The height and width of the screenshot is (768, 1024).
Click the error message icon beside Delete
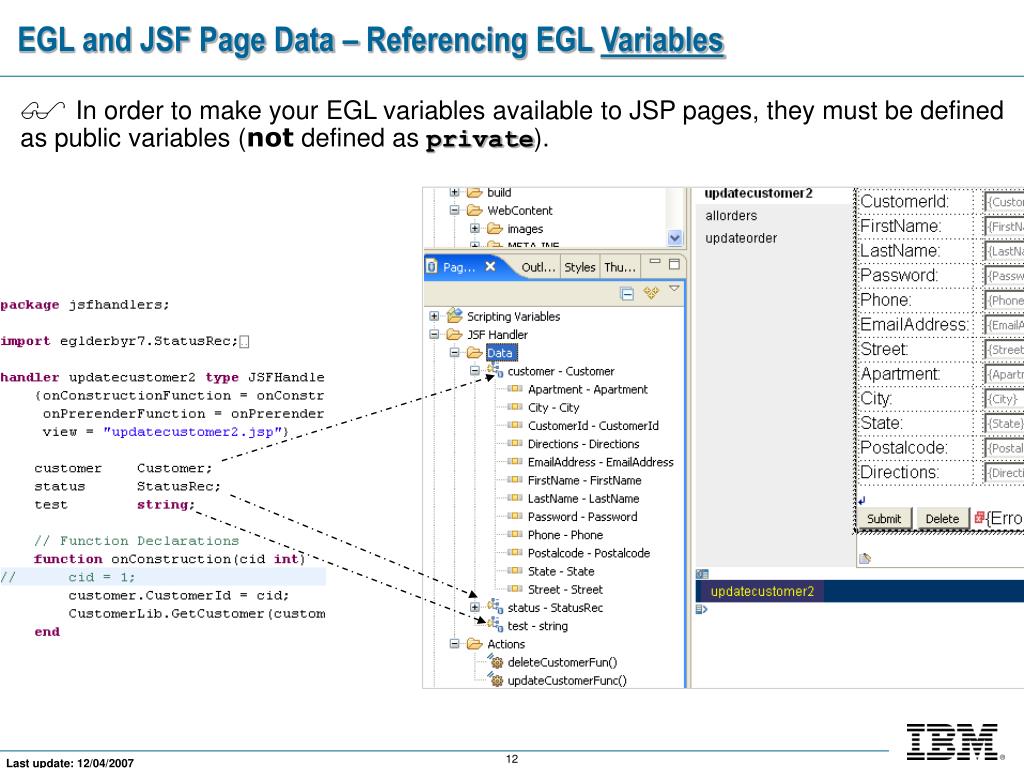pyautogui.click(x=978, y=517)
